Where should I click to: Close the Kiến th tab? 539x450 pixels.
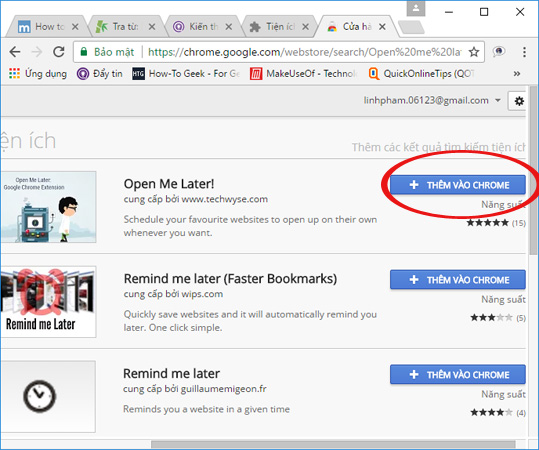(x=229, y=26)
